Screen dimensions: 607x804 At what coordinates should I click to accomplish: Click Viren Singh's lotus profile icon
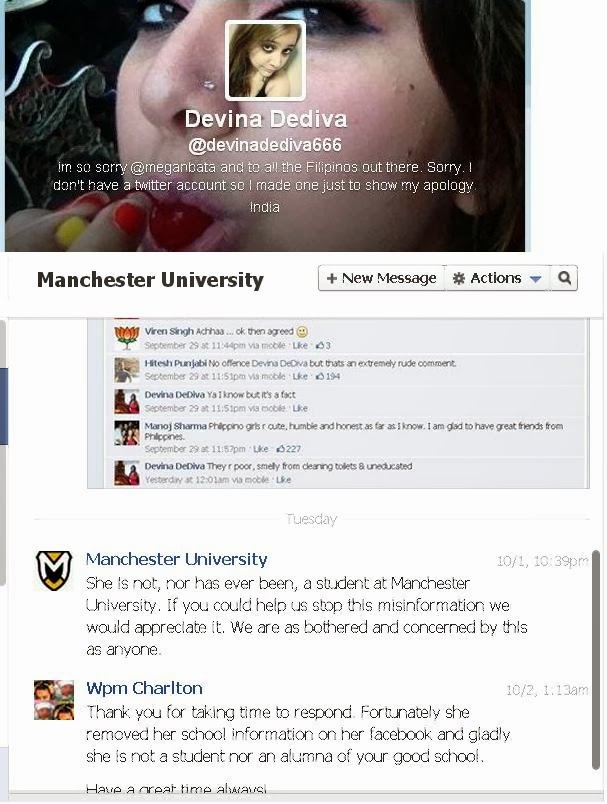127,337
